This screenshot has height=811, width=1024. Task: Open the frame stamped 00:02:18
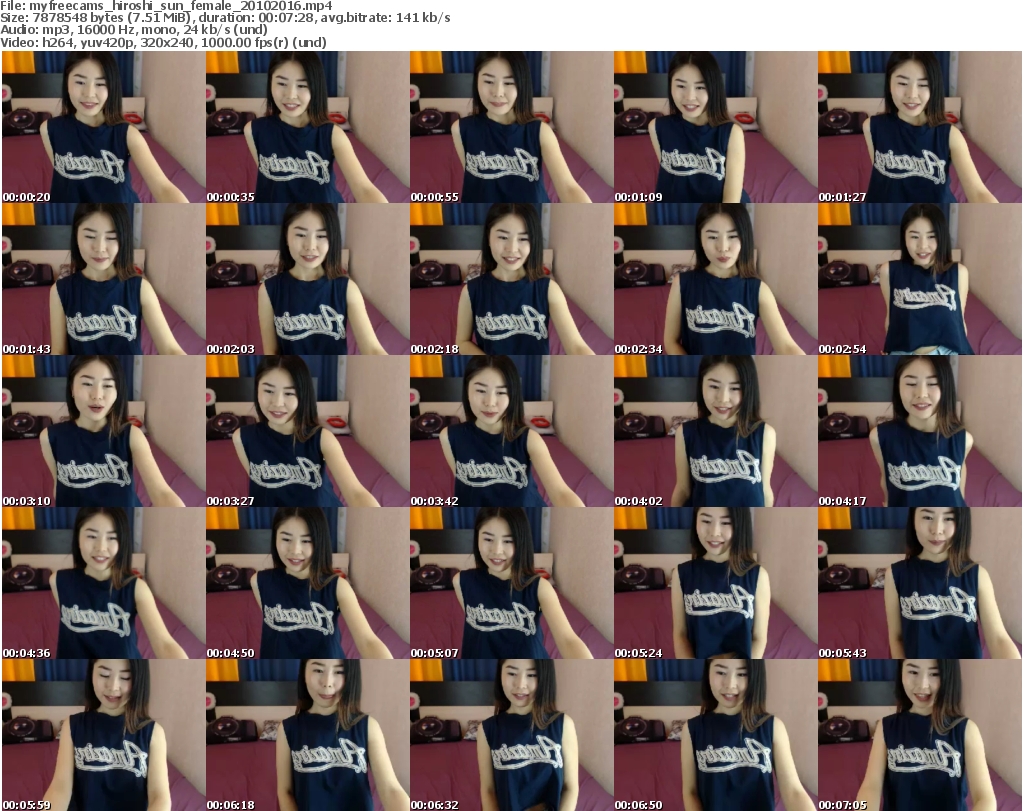click(511, 279)
